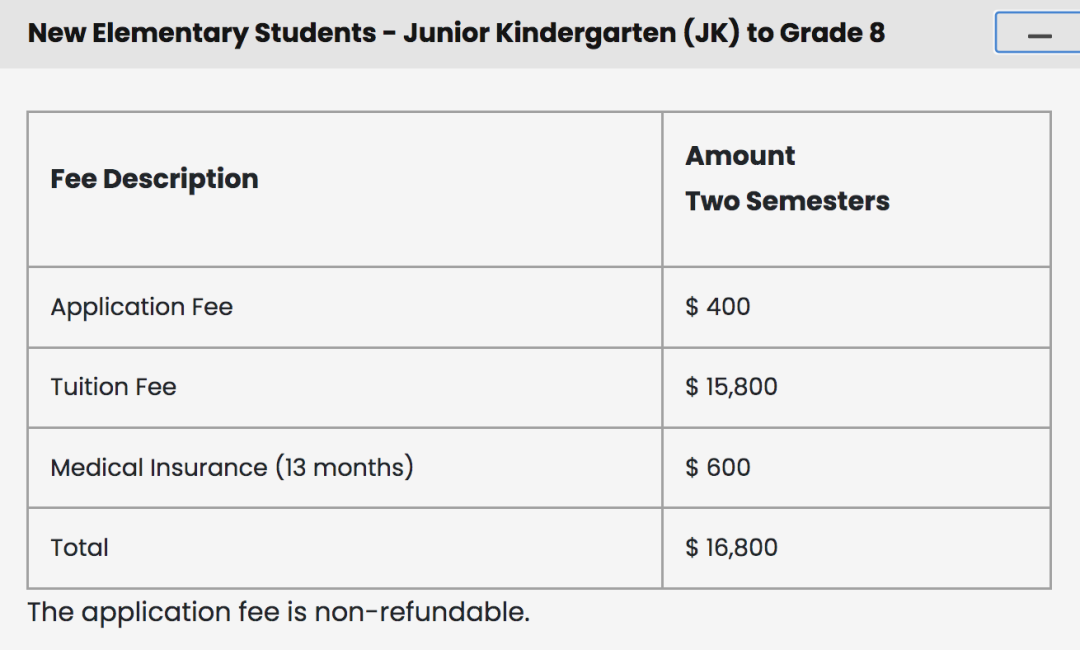Click the word Amount in header
1080x650 pixels.
(x=740, y=156)
